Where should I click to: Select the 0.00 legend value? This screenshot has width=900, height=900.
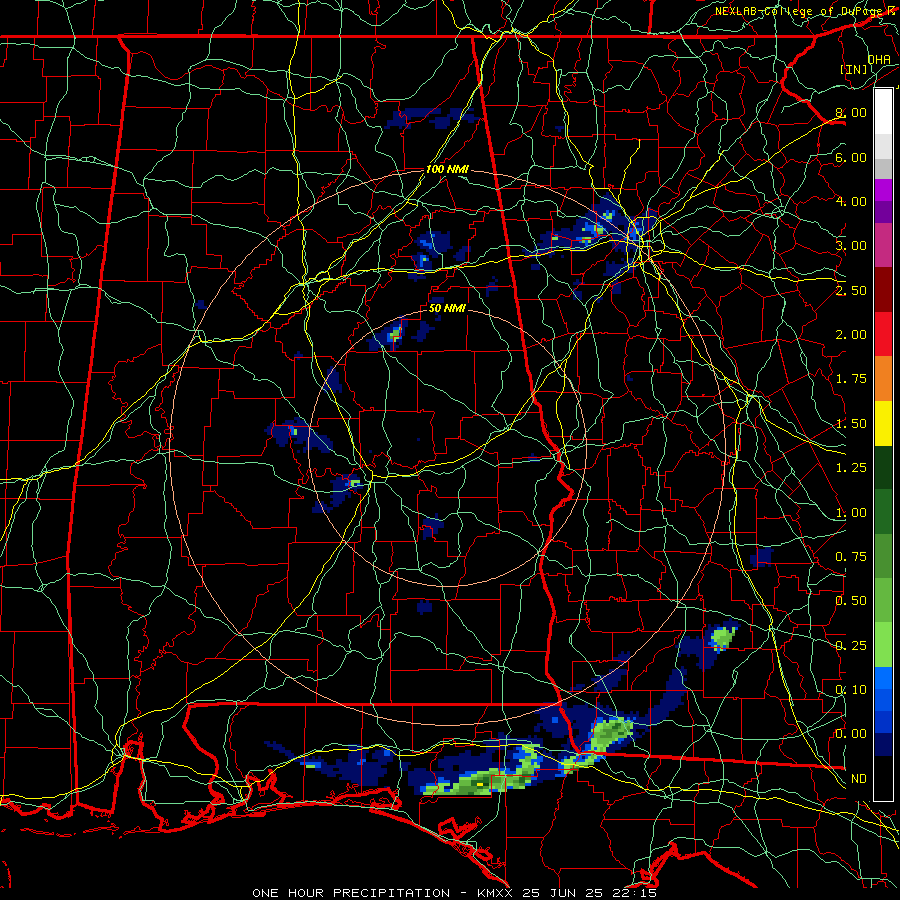coord(851,734)
